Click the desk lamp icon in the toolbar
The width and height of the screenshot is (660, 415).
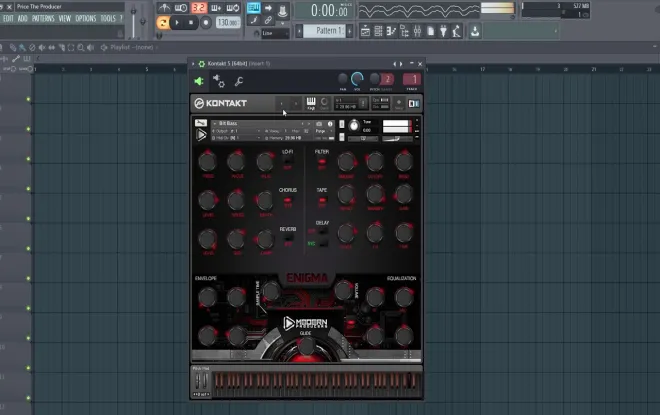point(457,31)
